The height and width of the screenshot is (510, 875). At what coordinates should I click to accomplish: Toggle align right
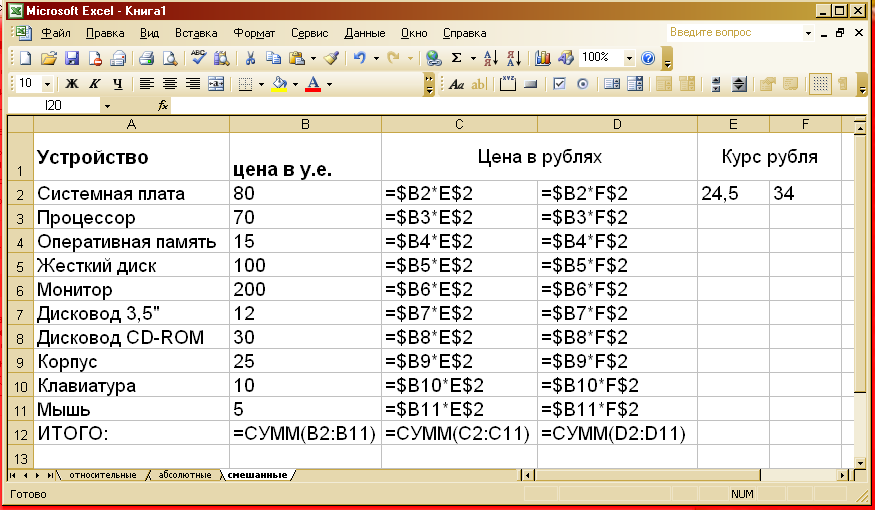(x=193, y=84)
